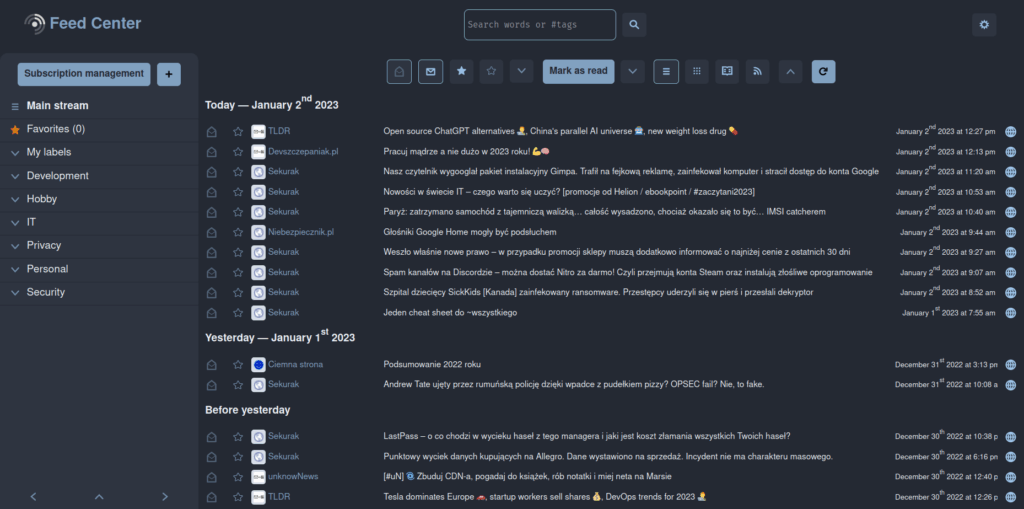Viewport: 1024px width, 509px height.
Task: Click Ciemna strona feed favicon
Action: pos(258,365)
